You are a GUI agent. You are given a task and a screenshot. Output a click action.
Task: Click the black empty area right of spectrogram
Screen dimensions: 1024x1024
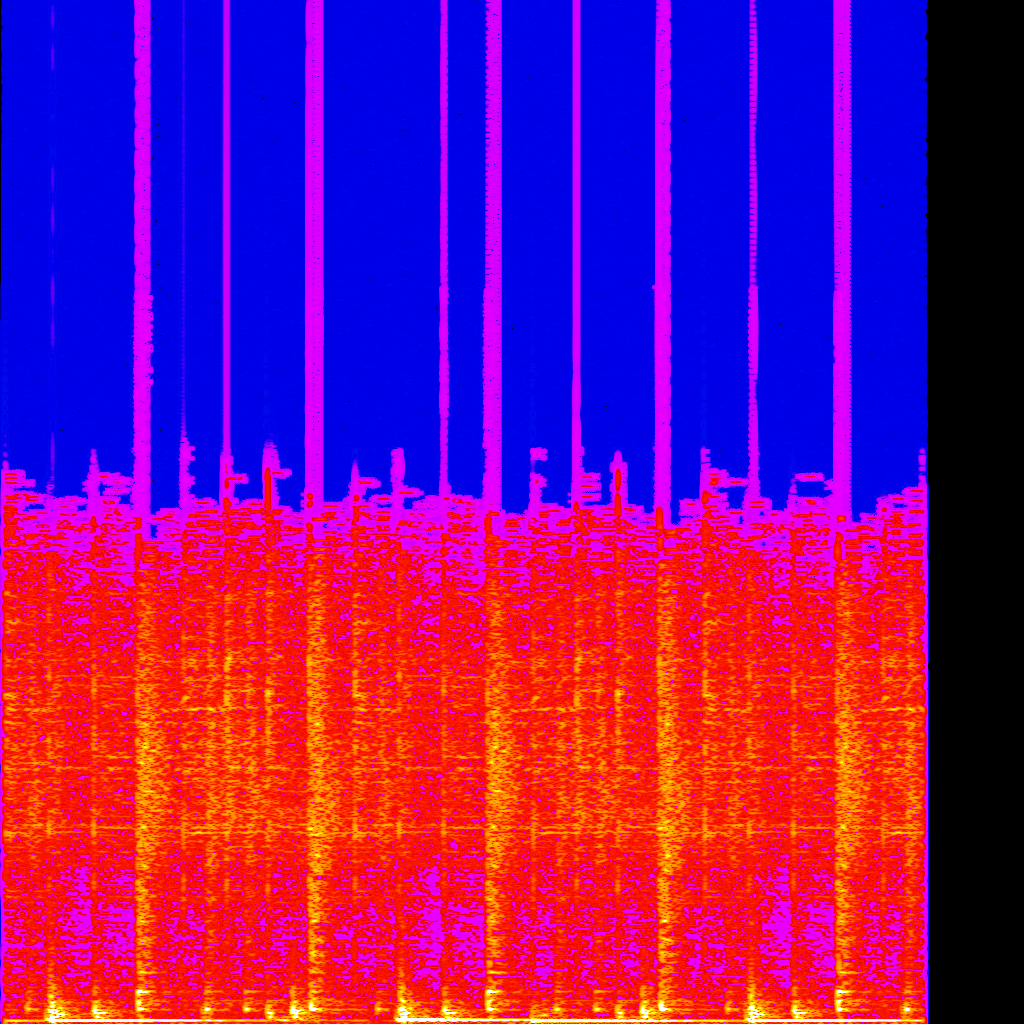[x=976, y=500]
